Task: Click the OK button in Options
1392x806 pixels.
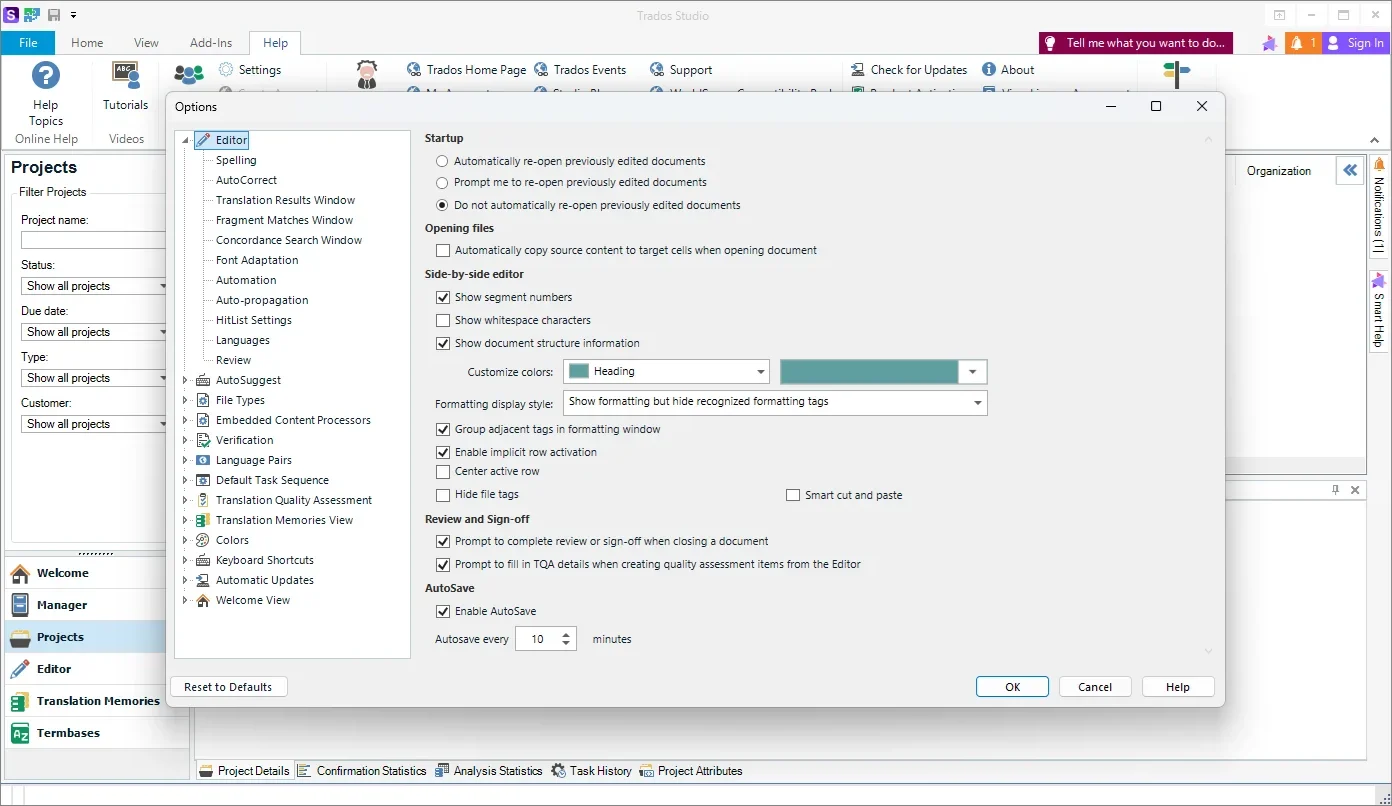Action: (x=1012, y=687)
